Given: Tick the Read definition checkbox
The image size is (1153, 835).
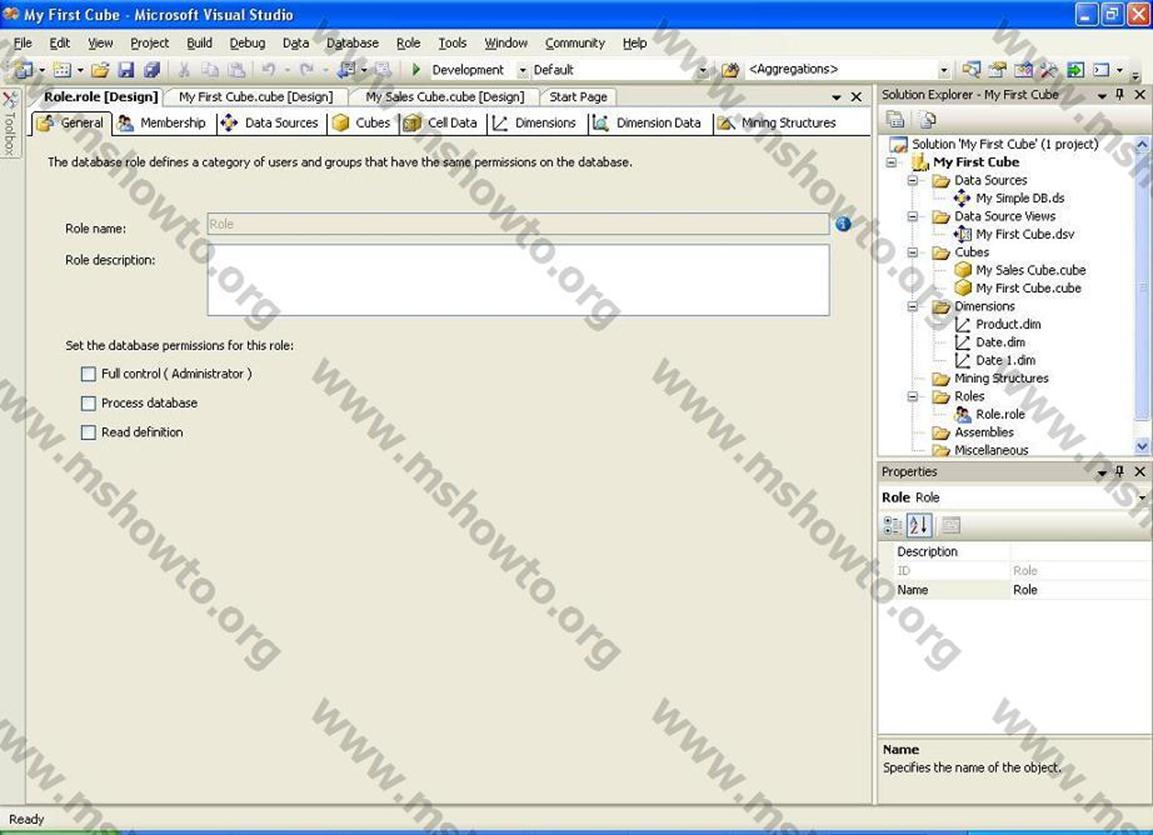Looking at the screenshot, I should pyautogui.click(x=88, y=432).
